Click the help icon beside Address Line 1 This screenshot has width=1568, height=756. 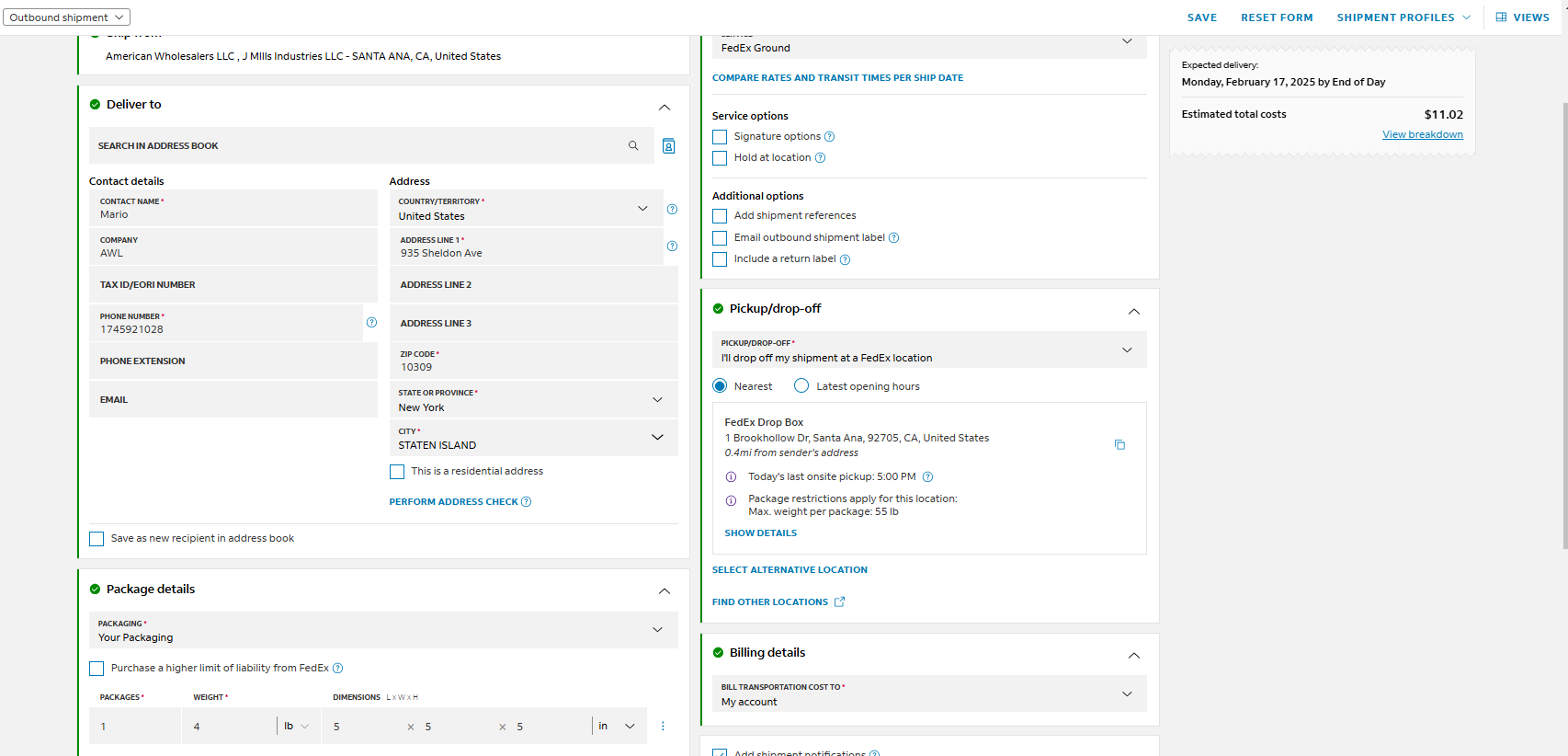point(672,246)
